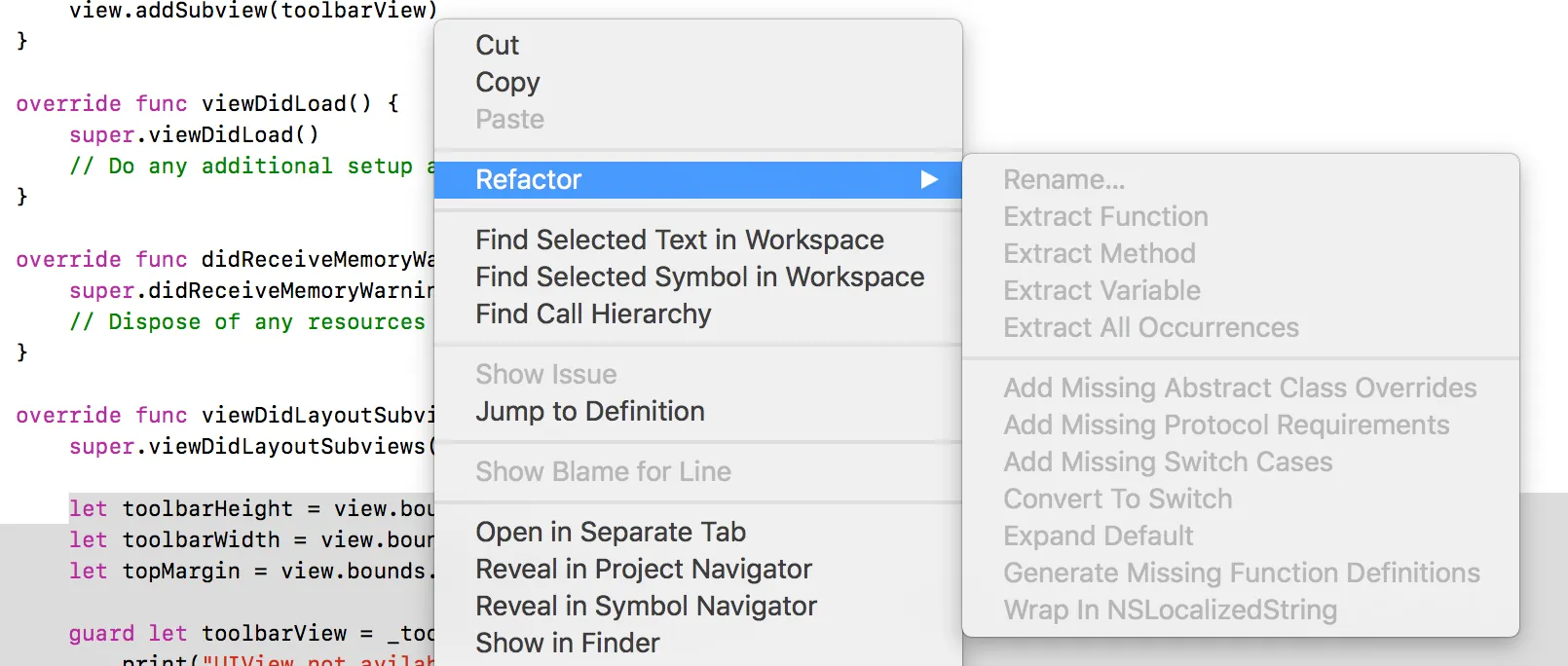Click Add Missing Protocol Requirements
This screenshot has height=666, width=1568.
1226,425
